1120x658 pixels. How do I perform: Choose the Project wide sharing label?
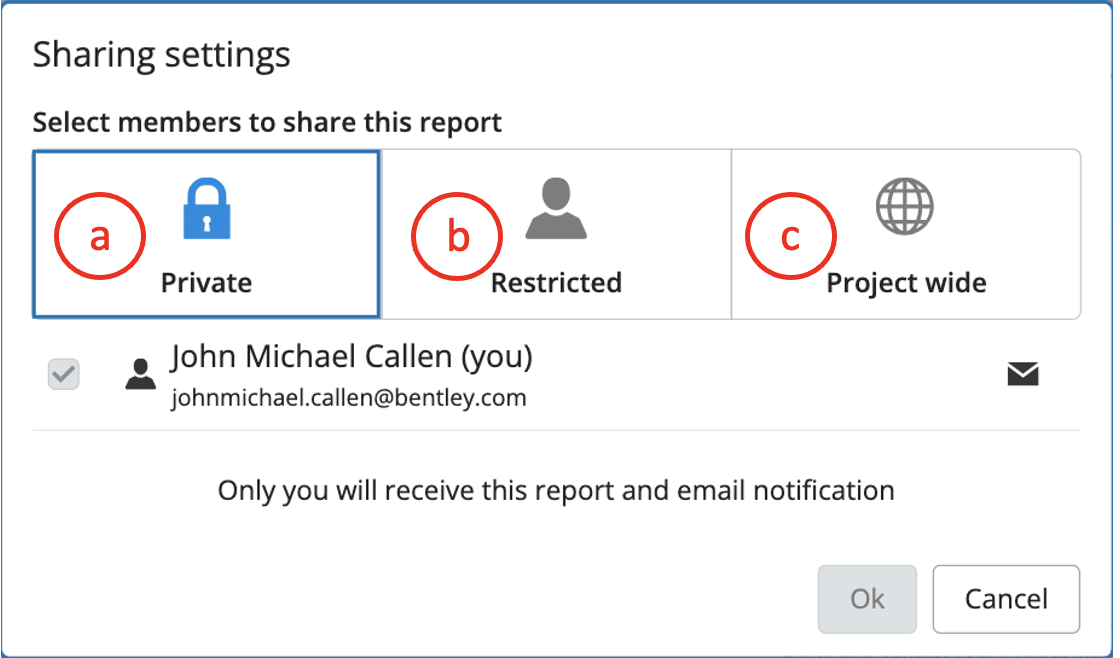[x=906, y=283]
